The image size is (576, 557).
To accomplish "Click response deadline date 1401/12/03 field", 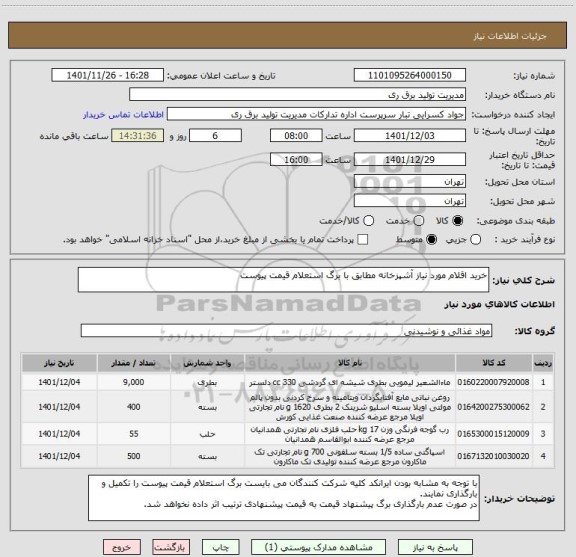I will 410,136.
